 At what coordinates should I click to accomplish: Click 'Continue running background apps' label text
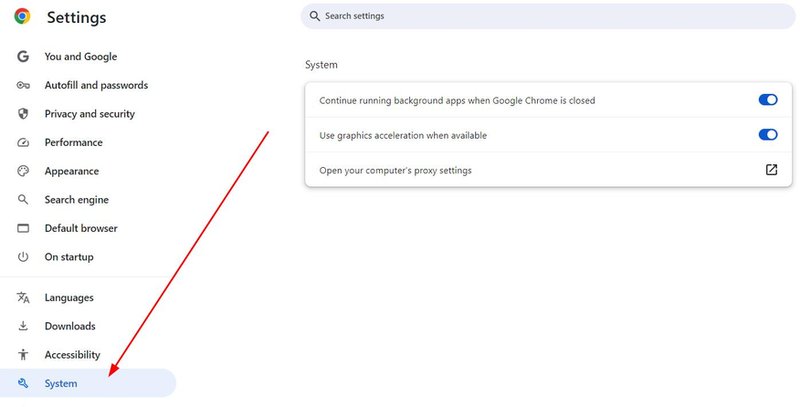[457, 100]
